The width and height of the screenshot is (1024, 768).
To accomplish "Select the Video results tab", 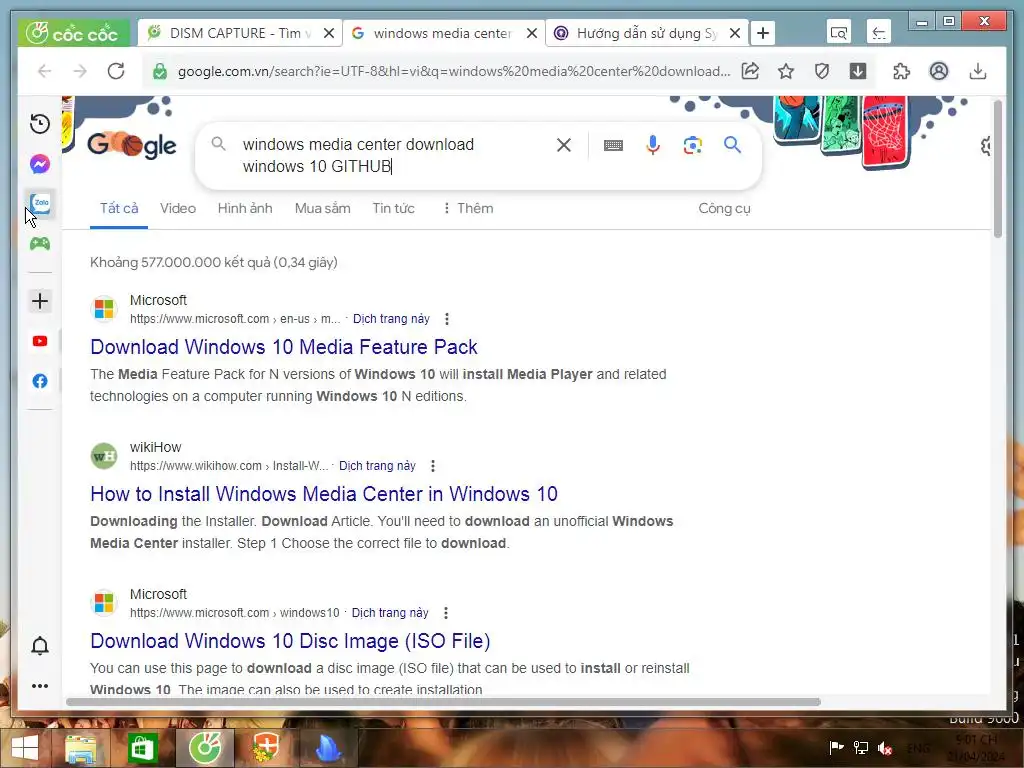I will [x=178, y=208].
